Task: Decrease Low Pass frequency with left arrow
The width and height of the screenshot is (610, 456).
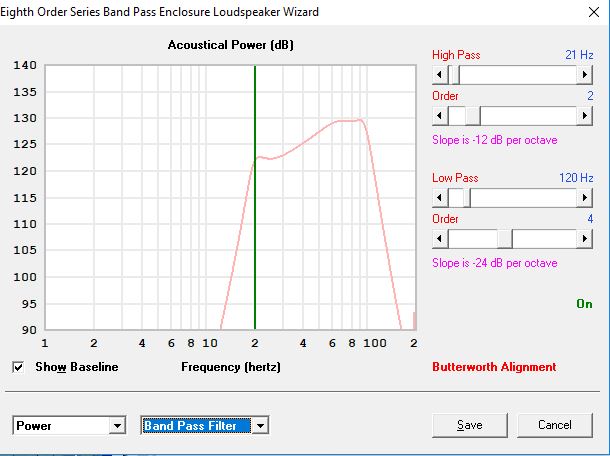Action: tap(440, 198)
